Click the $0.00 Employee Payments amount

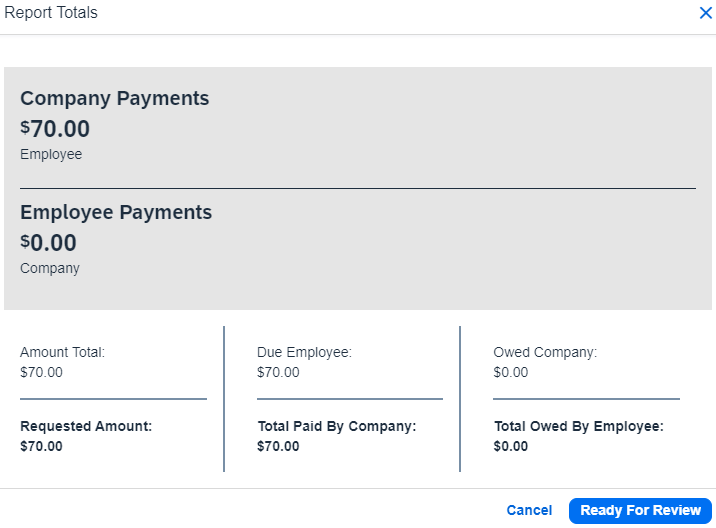48,243
